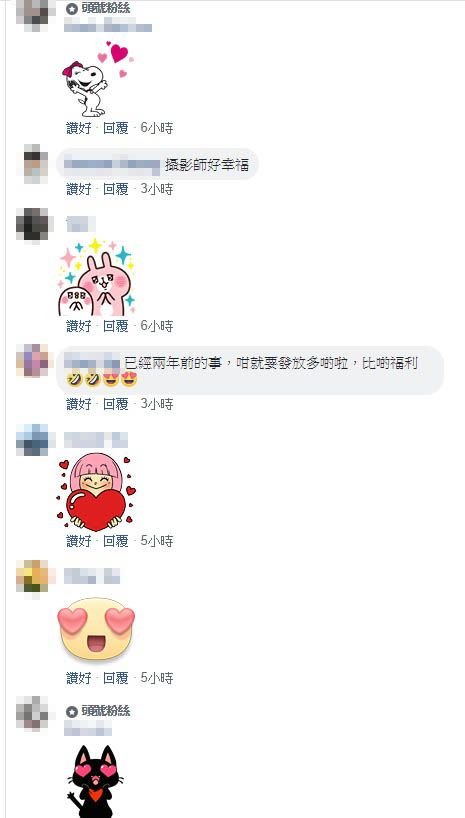Click the heart-eyes emoji sticker
Viewport: 465px width, 818px height.
97,629
